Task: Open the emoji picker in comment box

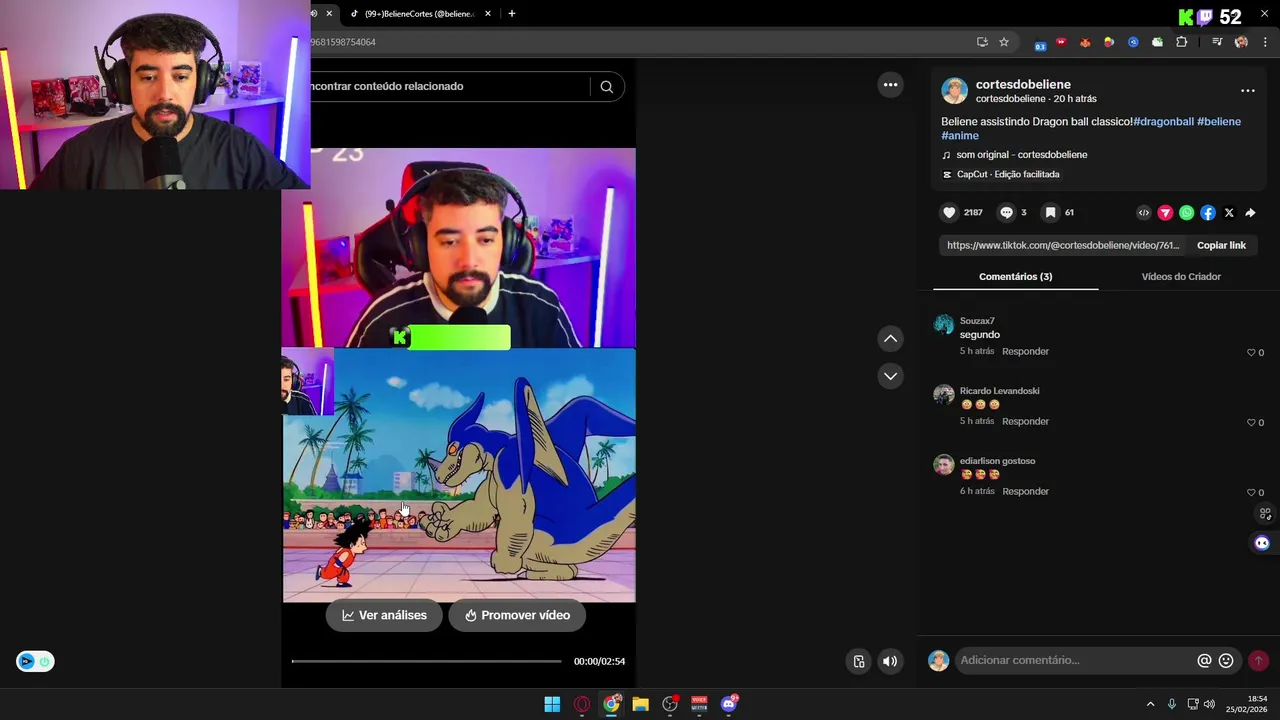Action: (1226, 661)
